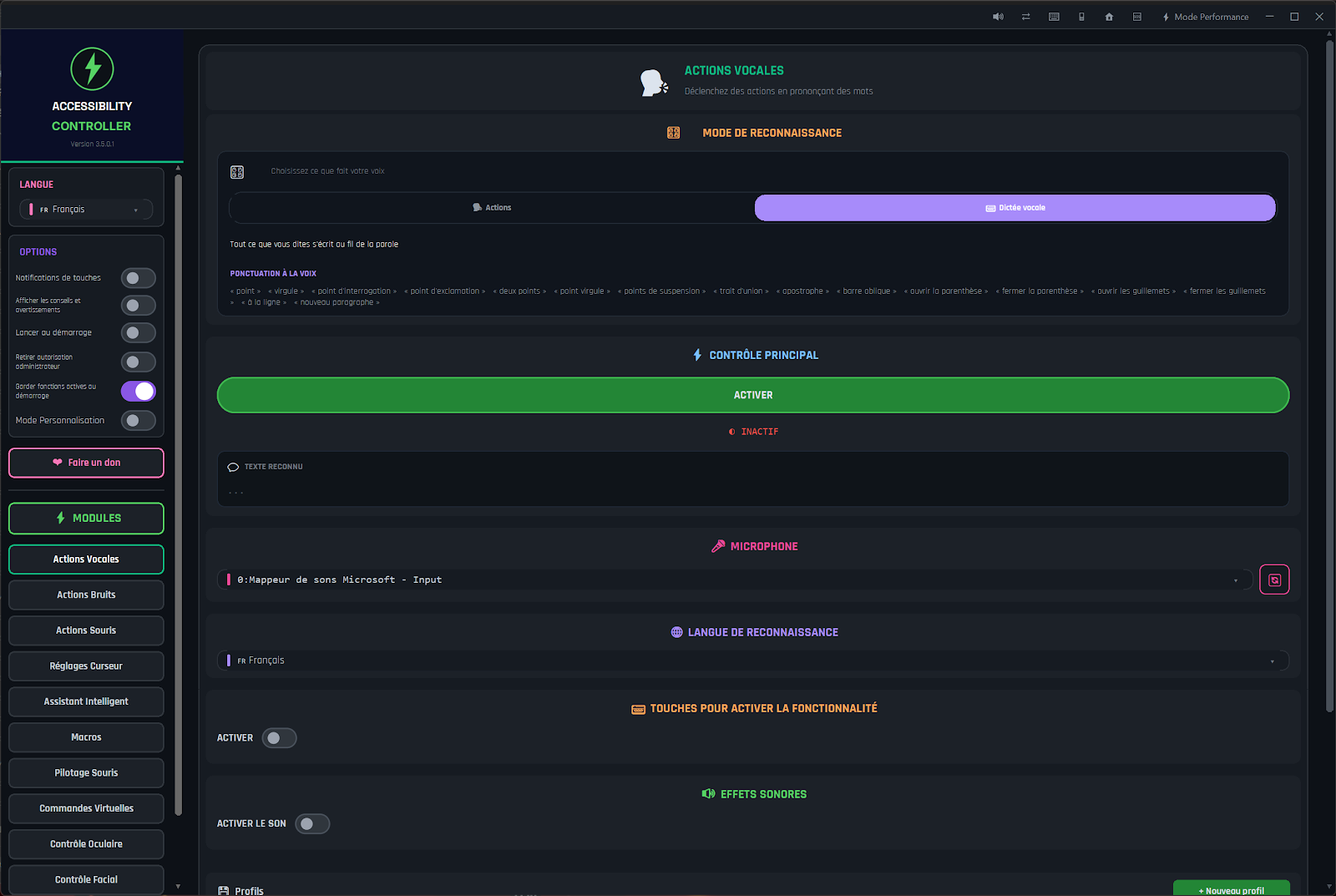Create a profile with + Nouveau profil
1336x896 pixels.
pyautogui.click(x=1232, y=889)
